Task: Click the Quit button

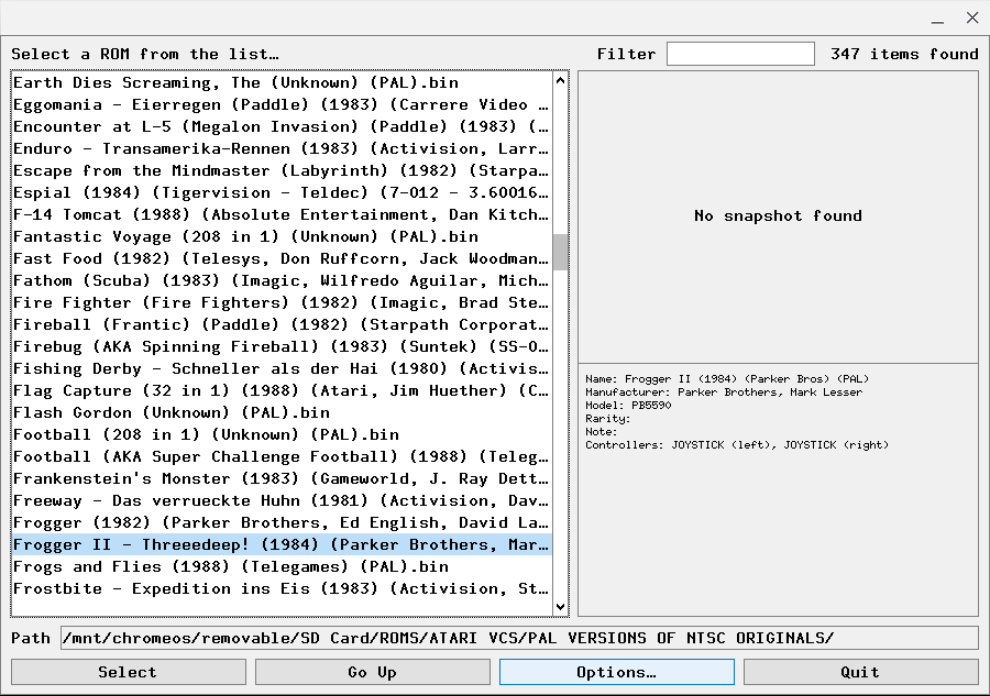Action: click(861, 672)
